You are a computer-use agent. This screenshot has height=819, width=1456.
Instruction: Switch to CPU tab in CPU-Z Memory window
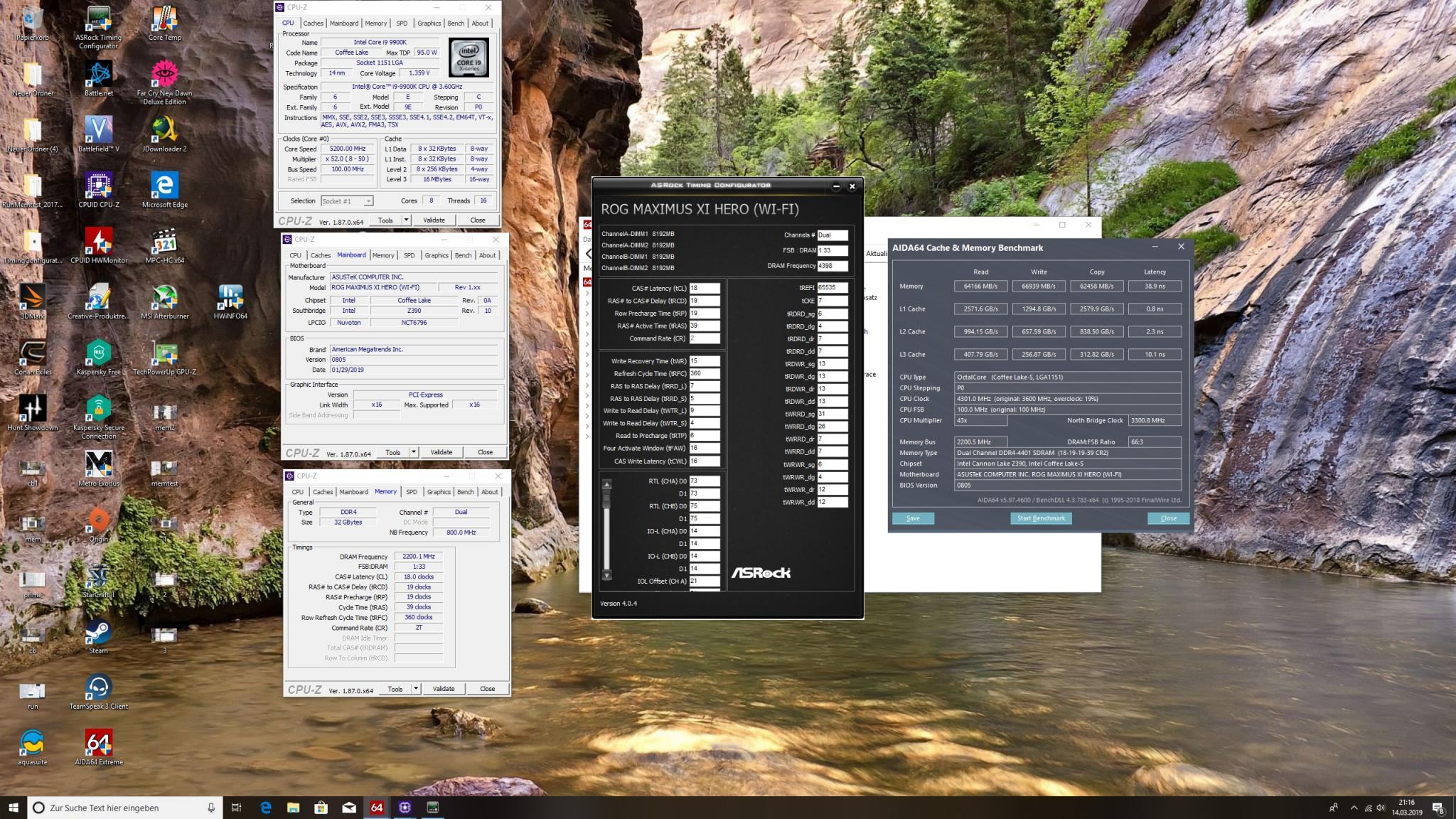coord(298,492)
